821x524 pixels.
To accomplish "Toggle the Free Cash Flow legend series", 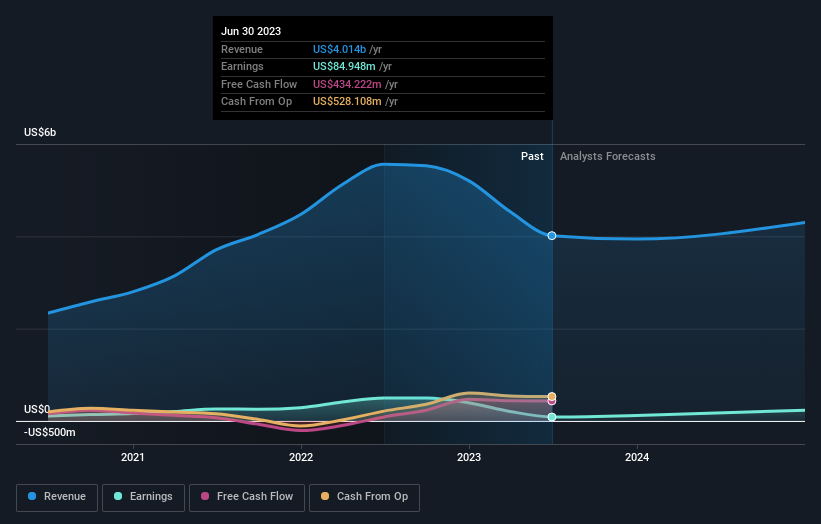I will pos(247,497).
